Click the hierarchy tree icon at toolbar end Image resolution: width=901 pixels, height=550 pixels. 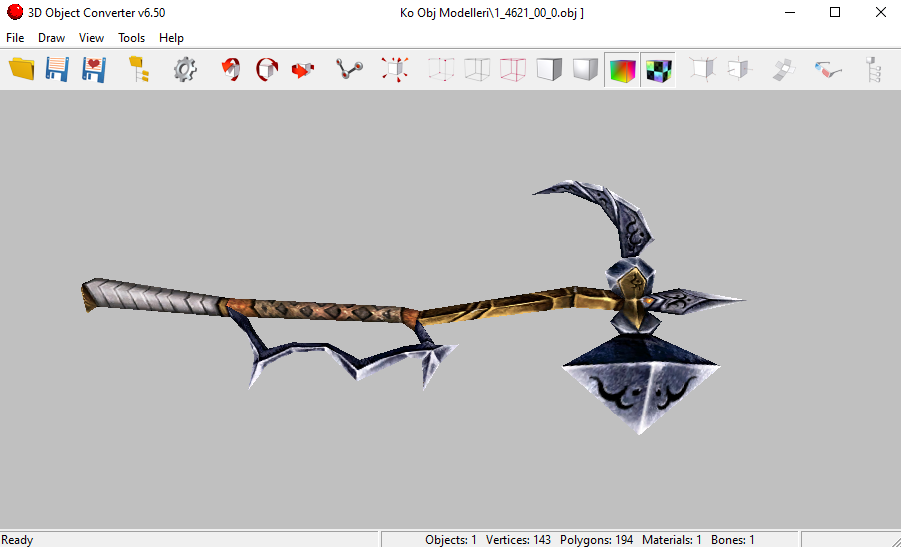coord(873,70)
